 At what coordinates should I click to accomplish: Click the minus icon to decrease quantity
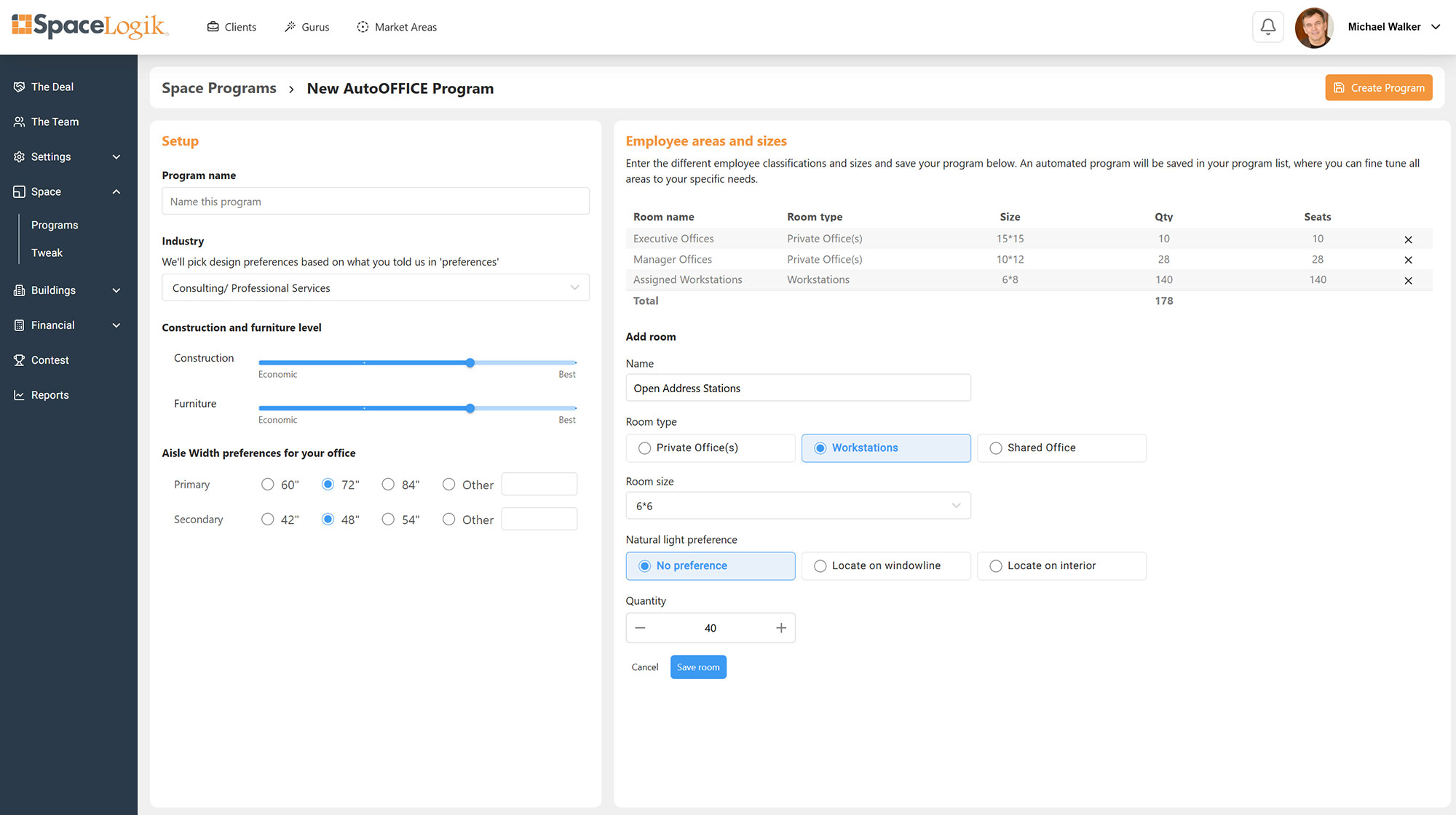coord(640,628)
